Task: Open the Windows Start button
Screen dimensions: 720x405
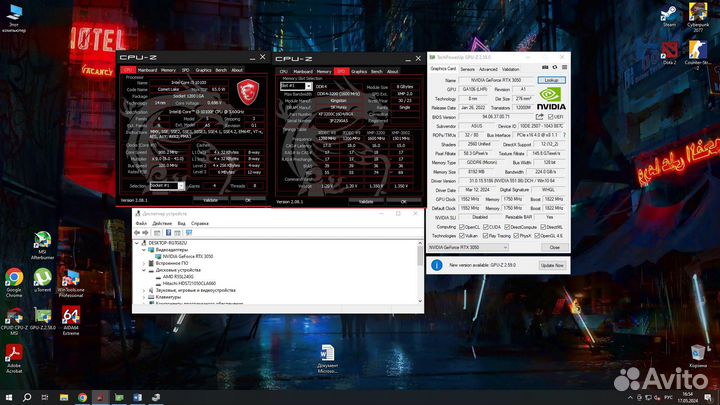Action: click(8, 397)
